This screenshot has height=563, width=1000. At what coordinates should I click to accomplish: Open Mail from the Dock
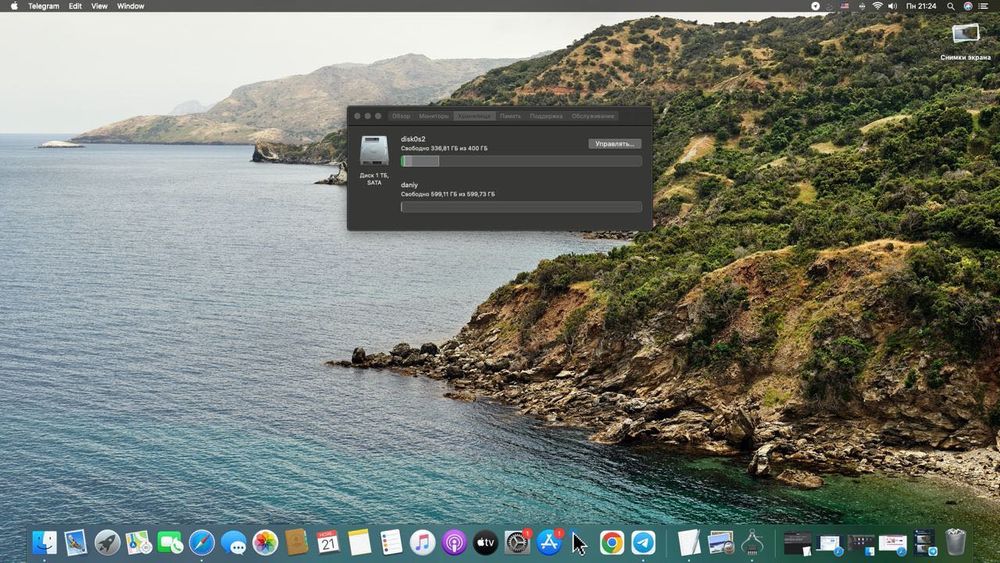point(76,543)
